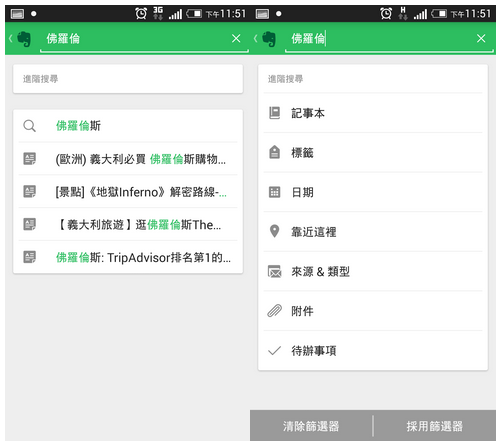Tap the calendar icon next to 日期
This screenshot has width=503, height=448.
[274, 192]
